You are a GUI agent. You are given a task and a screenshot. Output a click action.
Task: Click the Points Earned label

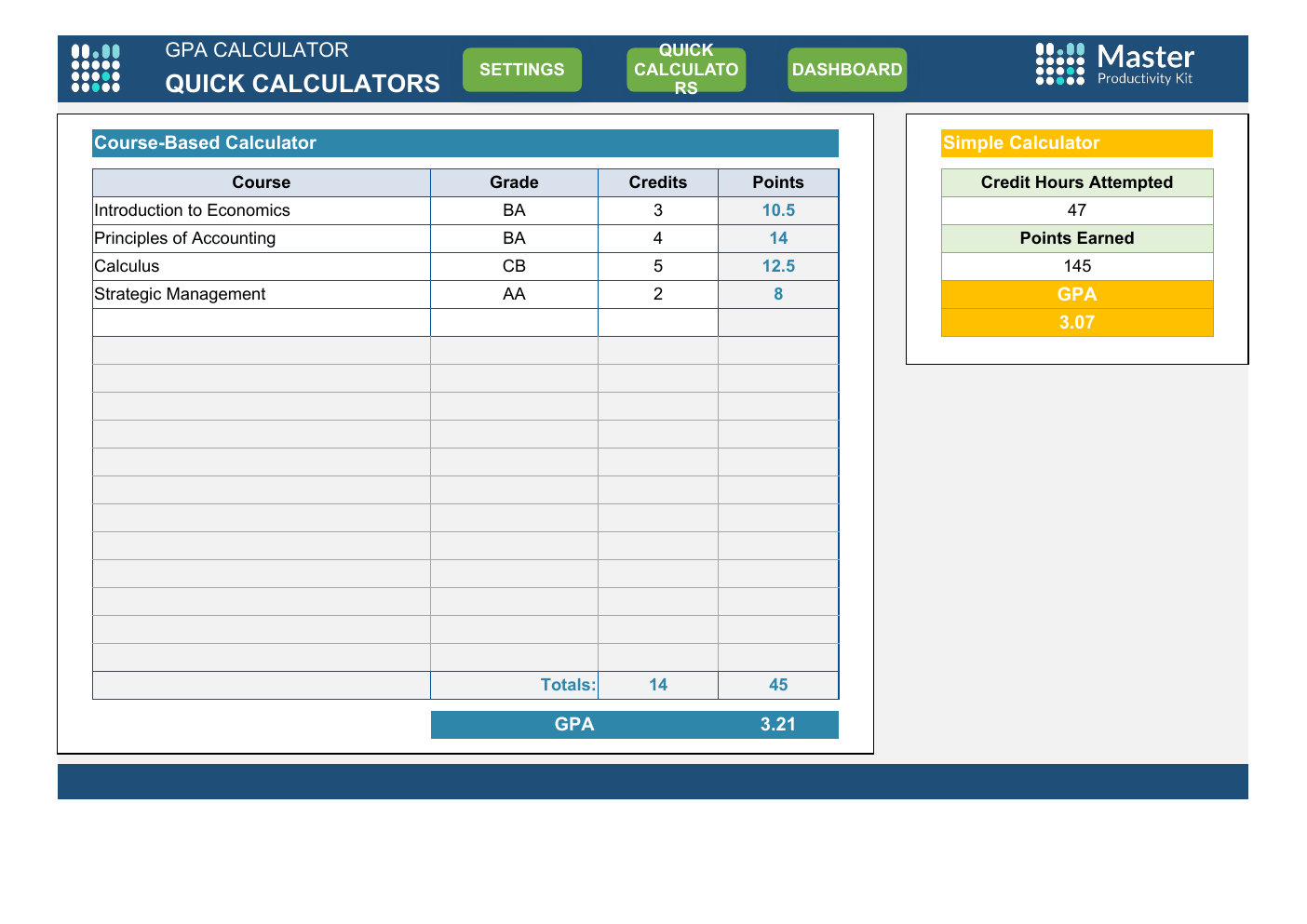point(1077,238)
